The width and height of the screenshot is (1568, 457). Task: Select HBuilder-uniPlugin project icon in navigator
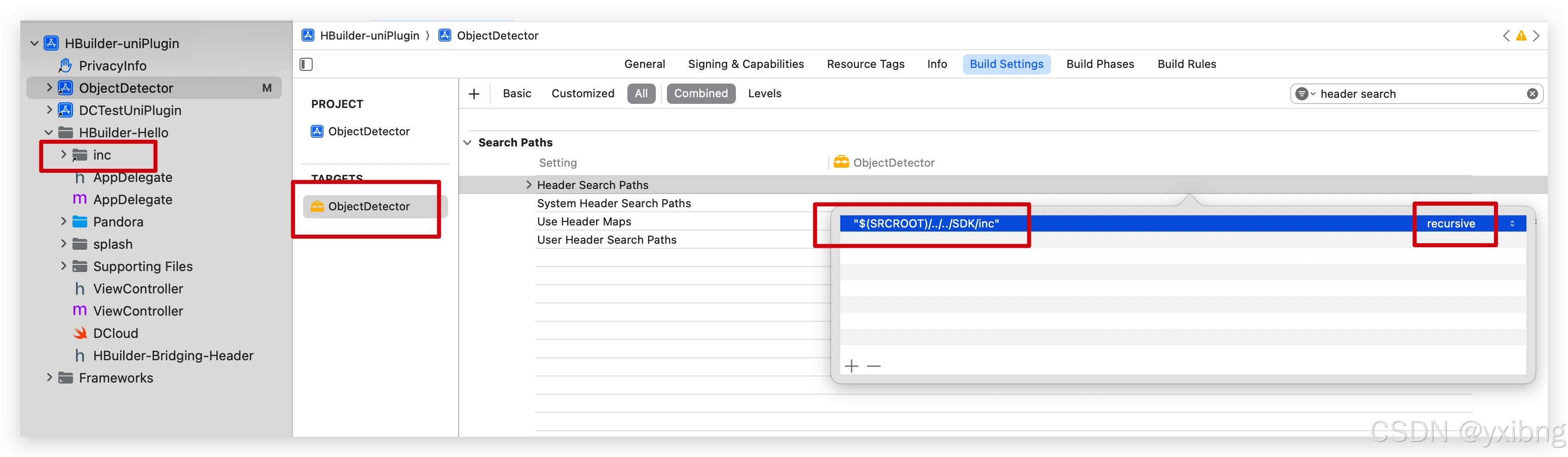coord(52,43)
